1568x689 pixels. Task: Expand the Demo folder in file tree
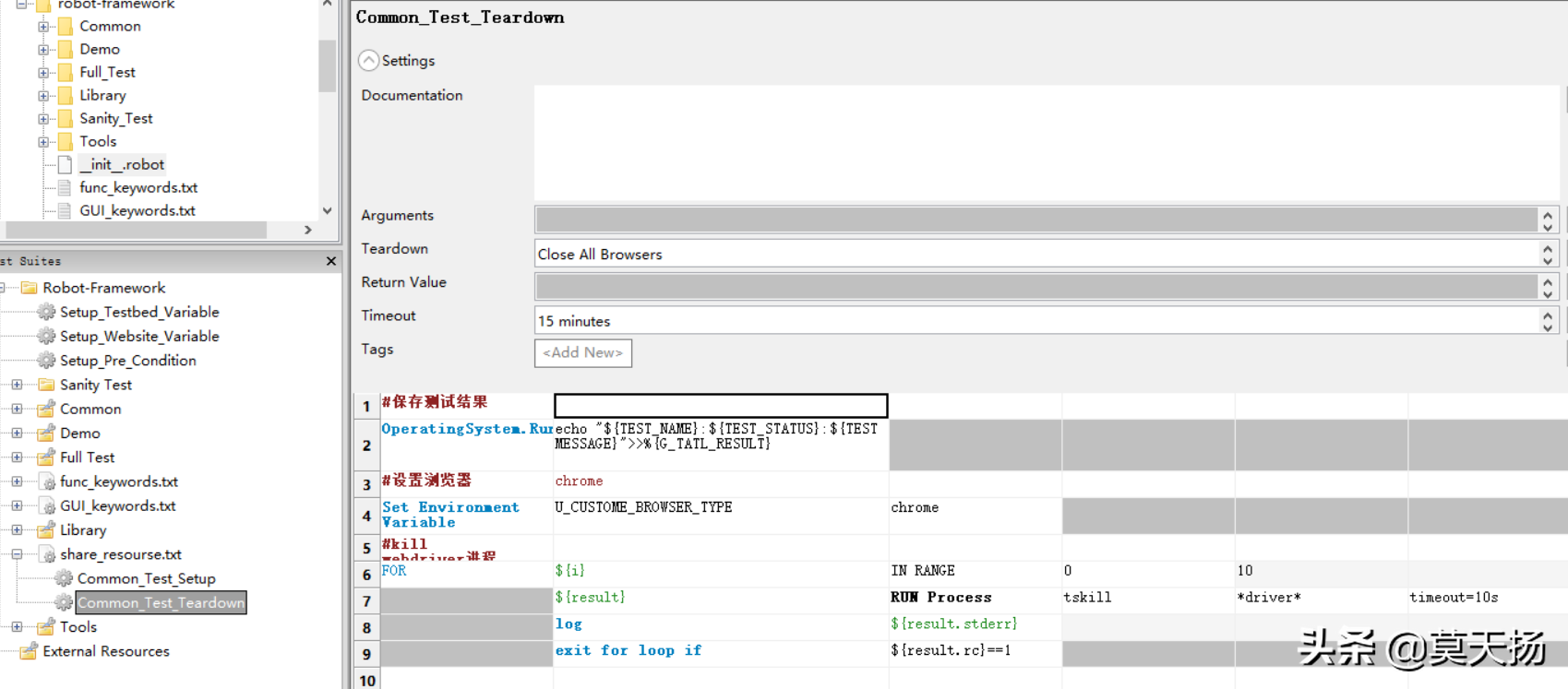point(43,50)
